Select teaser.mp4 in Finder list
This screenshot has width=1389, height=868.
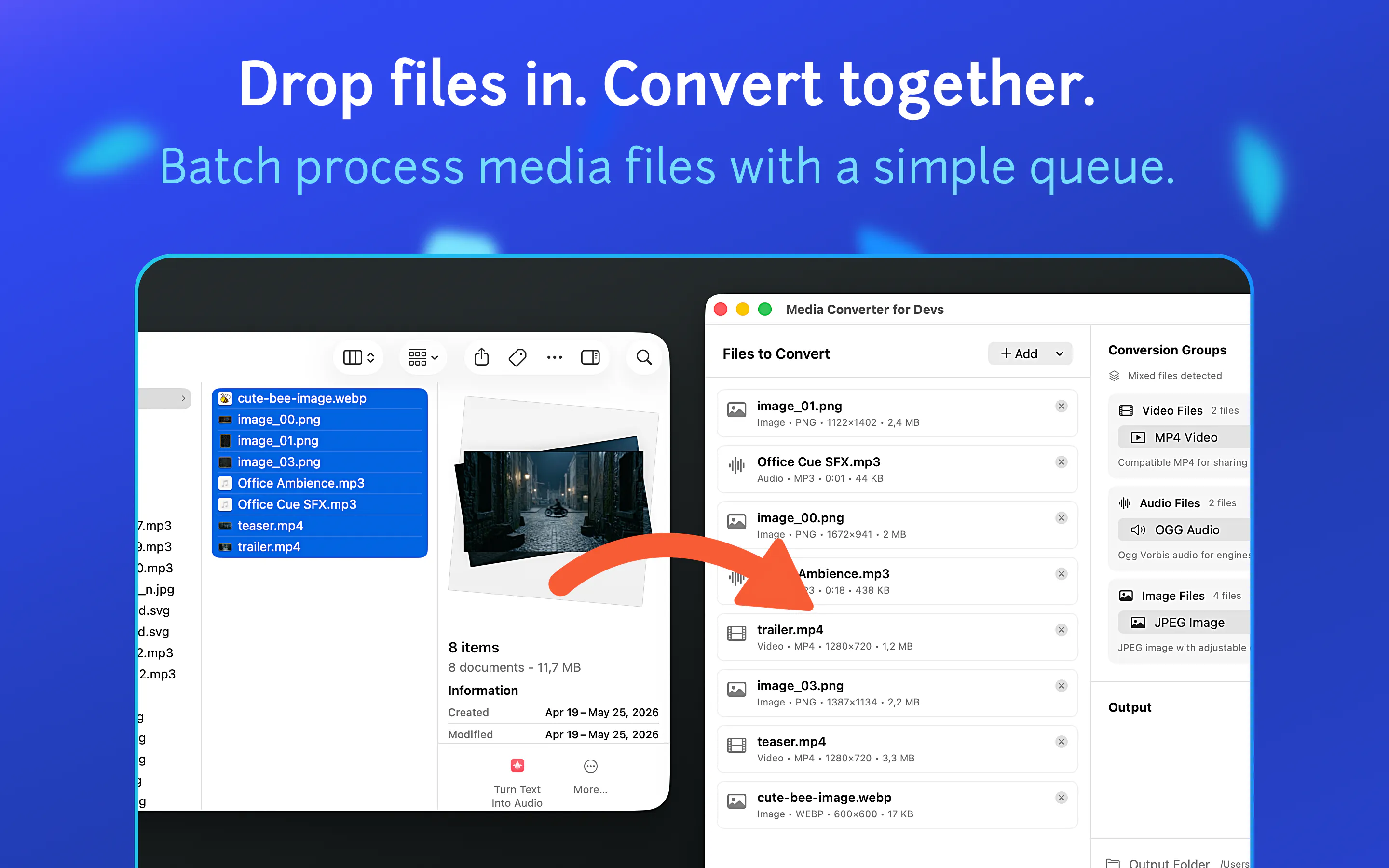point(320,526)
